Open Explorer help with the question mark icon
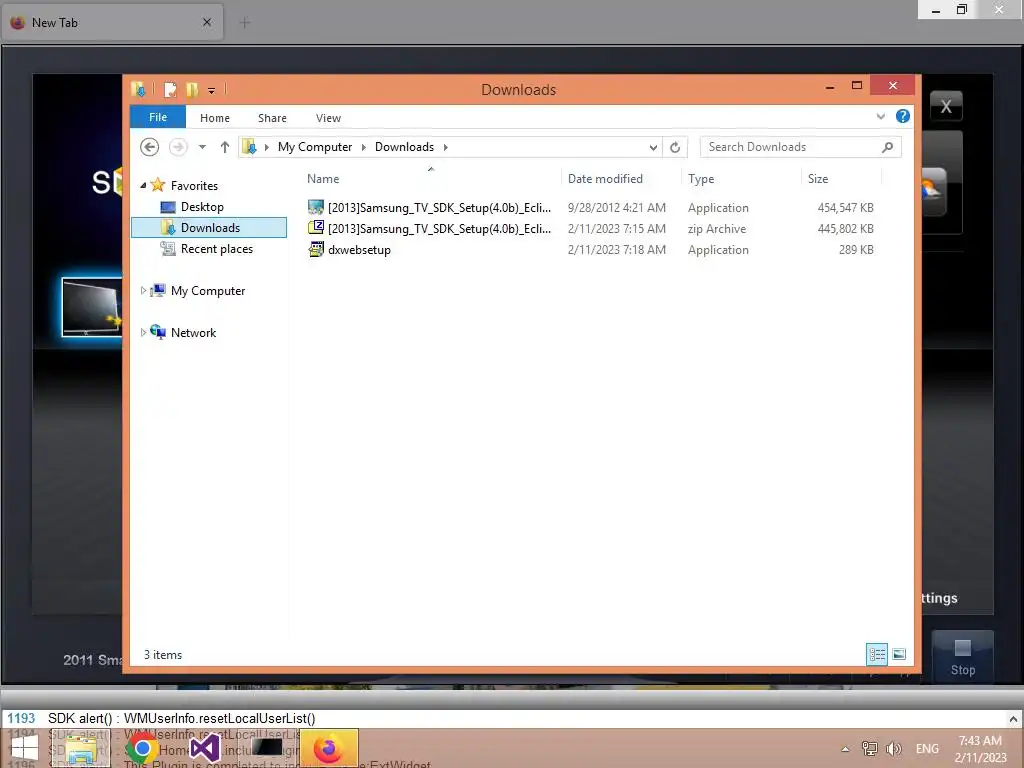 [x=903, y=116]
